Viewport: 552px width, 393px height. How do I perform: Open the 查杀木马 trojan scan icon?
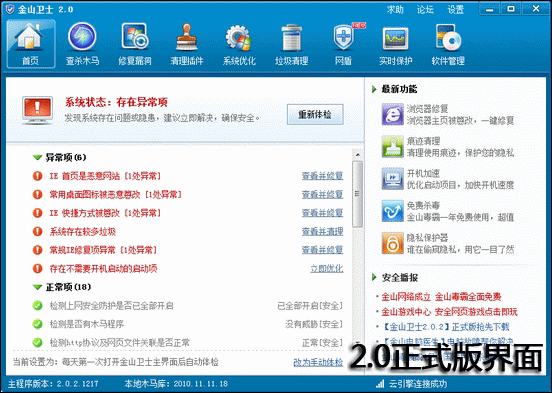pyautogui.click(x=82, y=37)
